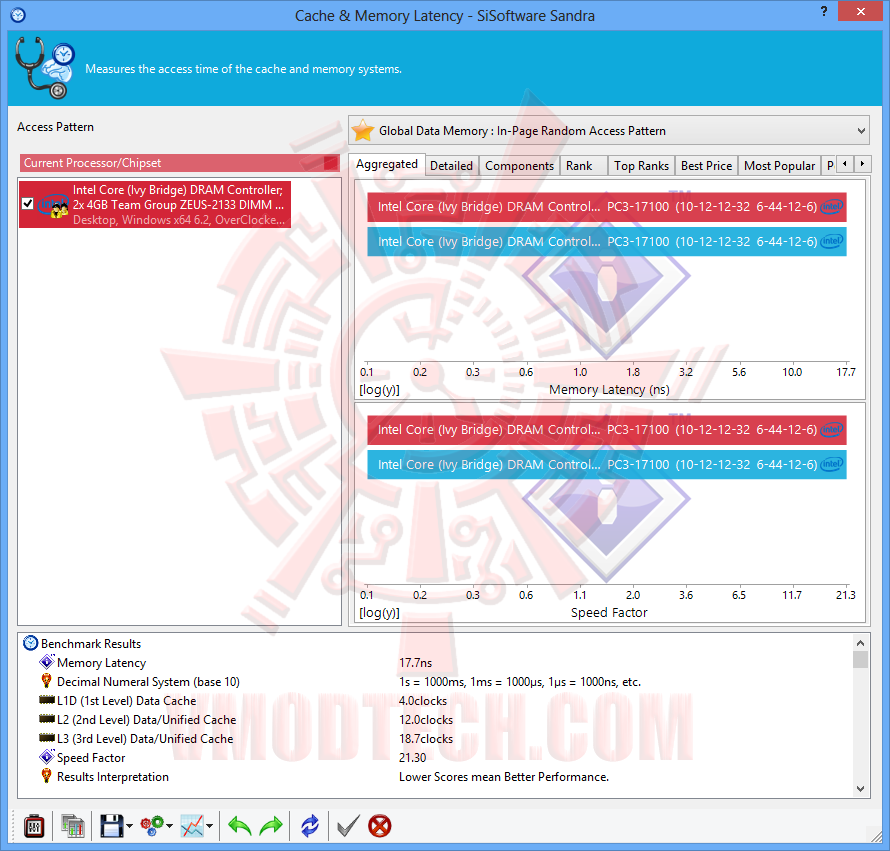Click the help question mark in title bar
890x851 pixels.
(824, 11)
